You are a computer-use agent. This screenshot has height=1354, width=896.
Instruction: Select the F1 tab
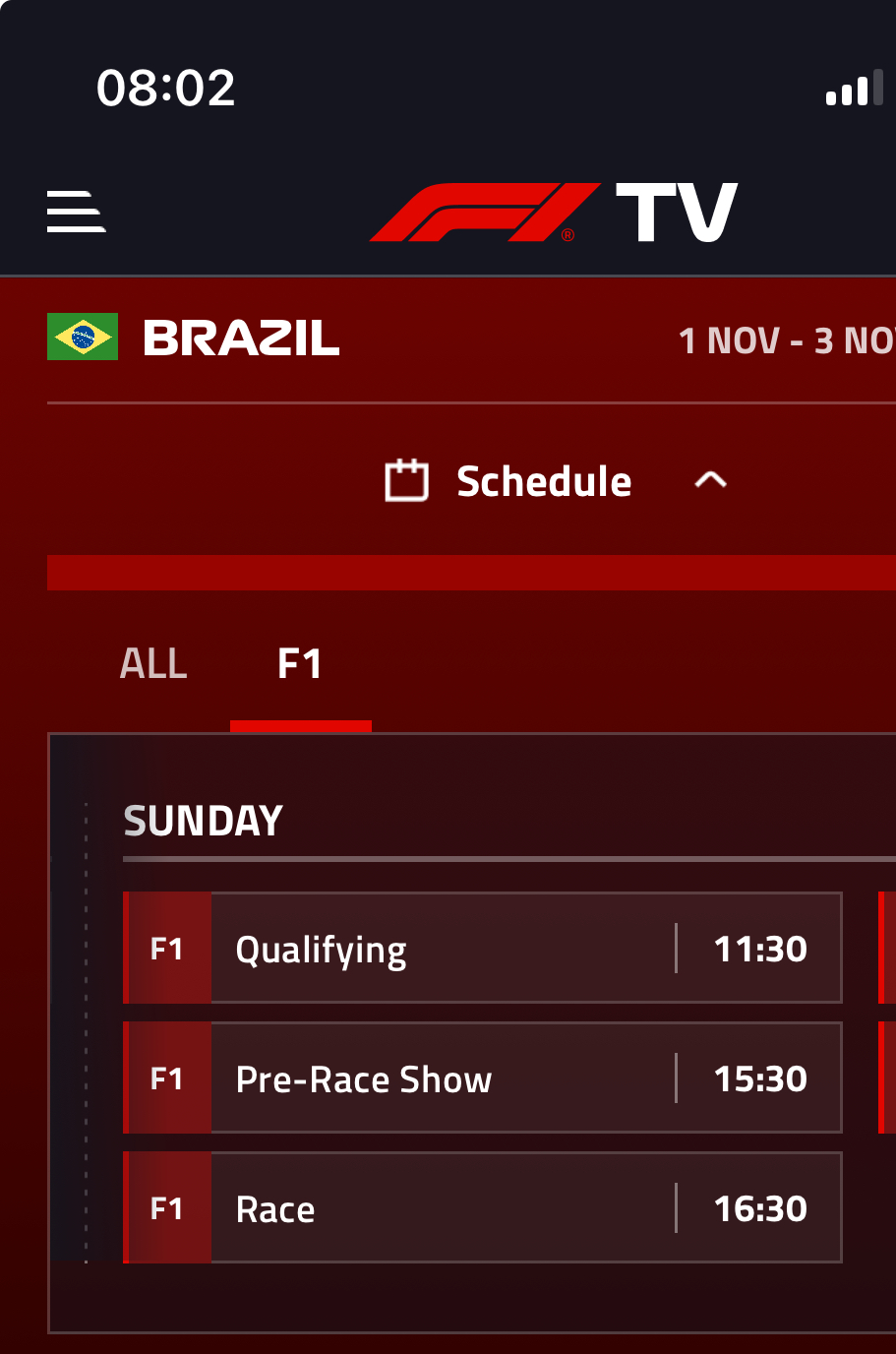300,664
